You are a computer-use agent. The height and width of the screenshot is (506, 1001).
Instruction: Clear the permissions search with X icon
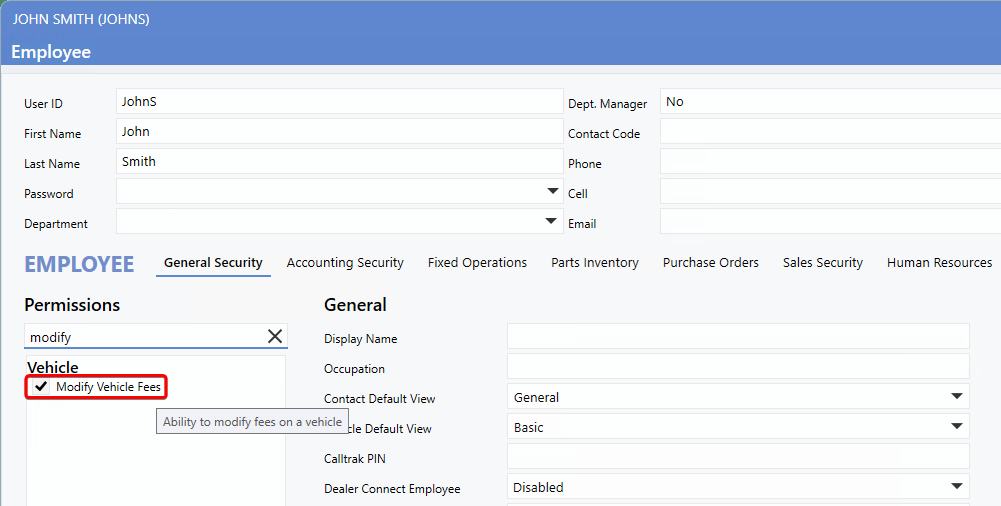click(275, 337)
